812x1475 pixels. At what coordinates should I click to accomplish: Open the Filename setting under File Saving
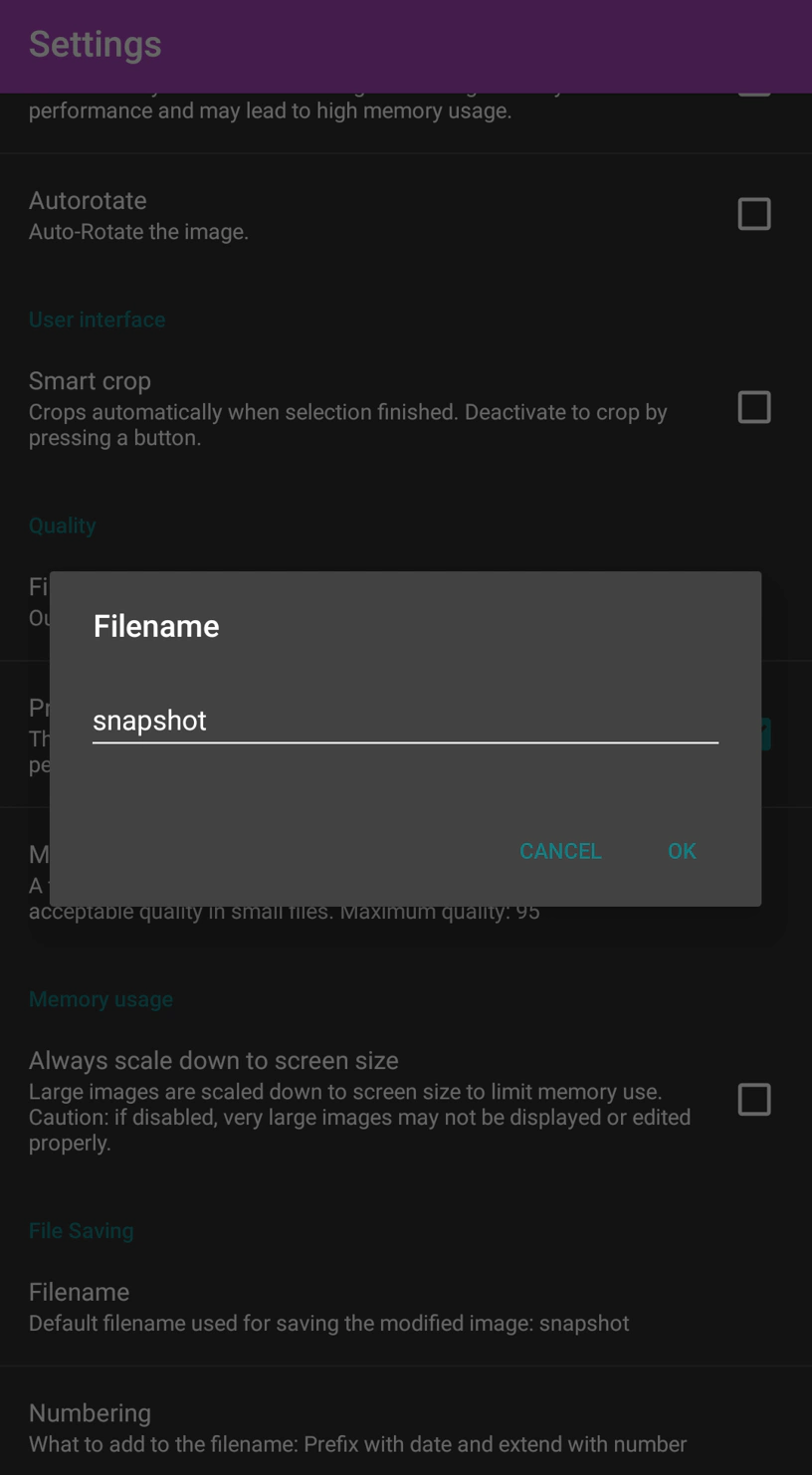[406, 1306]
